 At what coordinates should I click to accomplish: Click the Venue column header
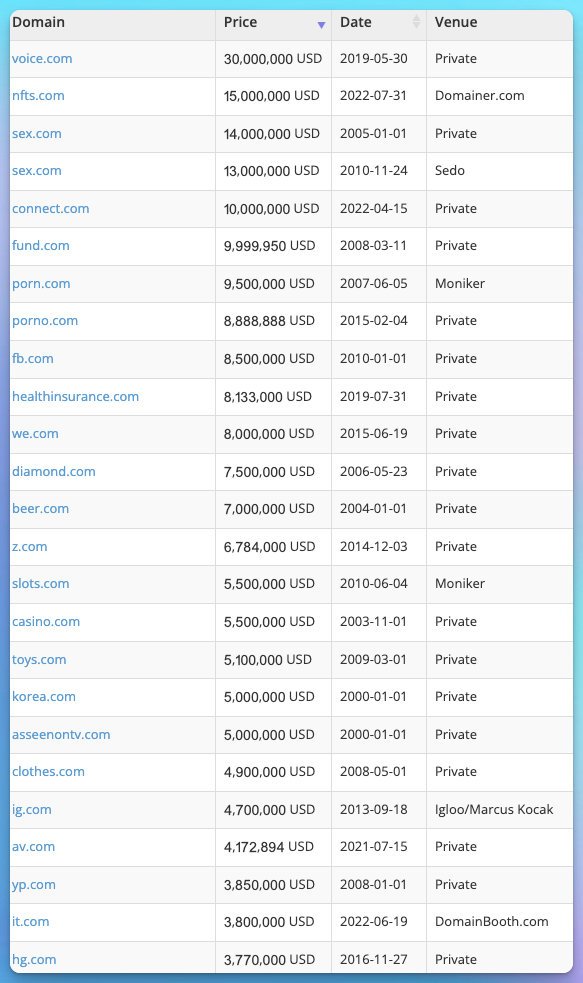[x=456, y=22]
